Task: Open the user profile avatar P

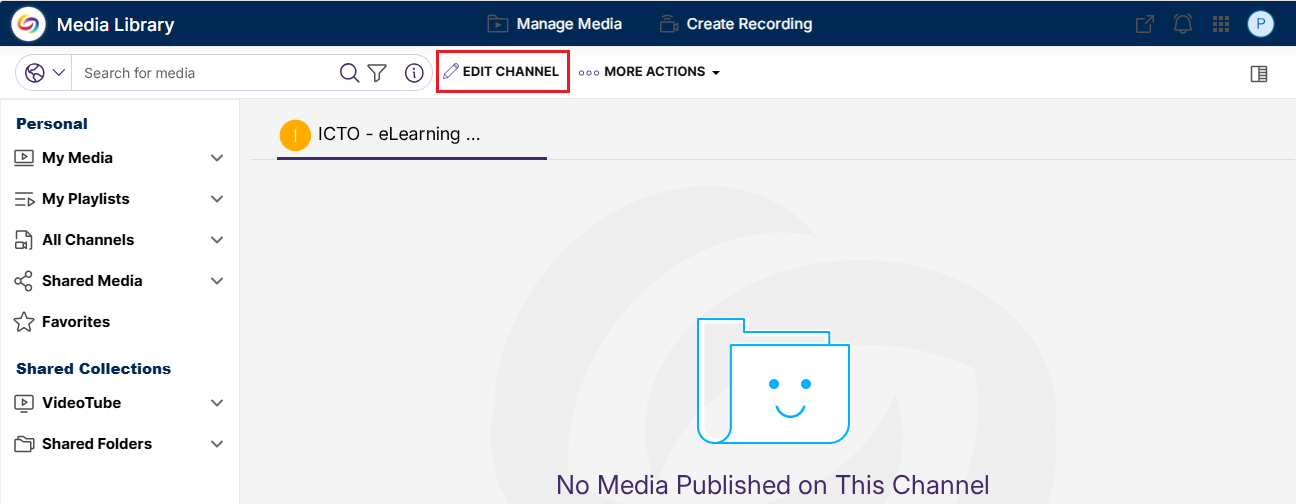Action: 1261,24
